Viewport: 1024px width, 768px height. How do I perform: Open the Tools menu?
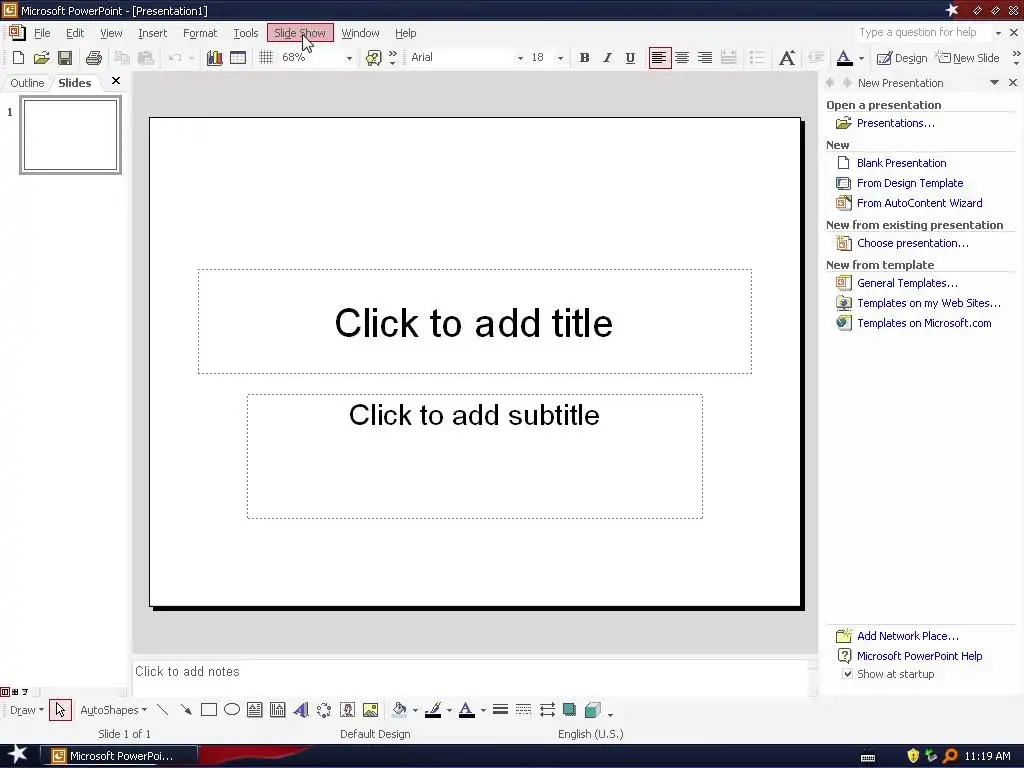(x=246, y=33)
